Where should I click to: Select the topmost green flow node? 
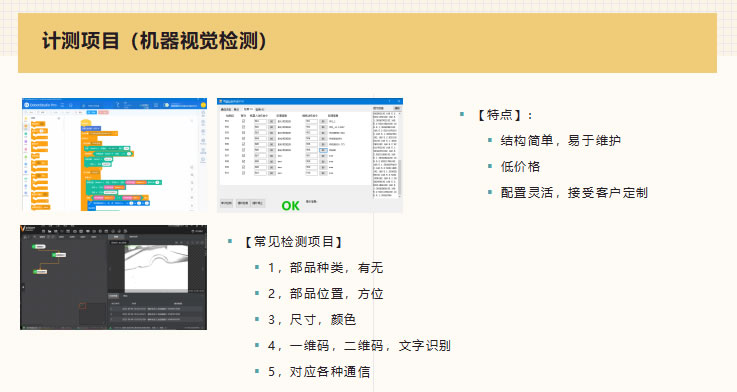pos(39,246)
